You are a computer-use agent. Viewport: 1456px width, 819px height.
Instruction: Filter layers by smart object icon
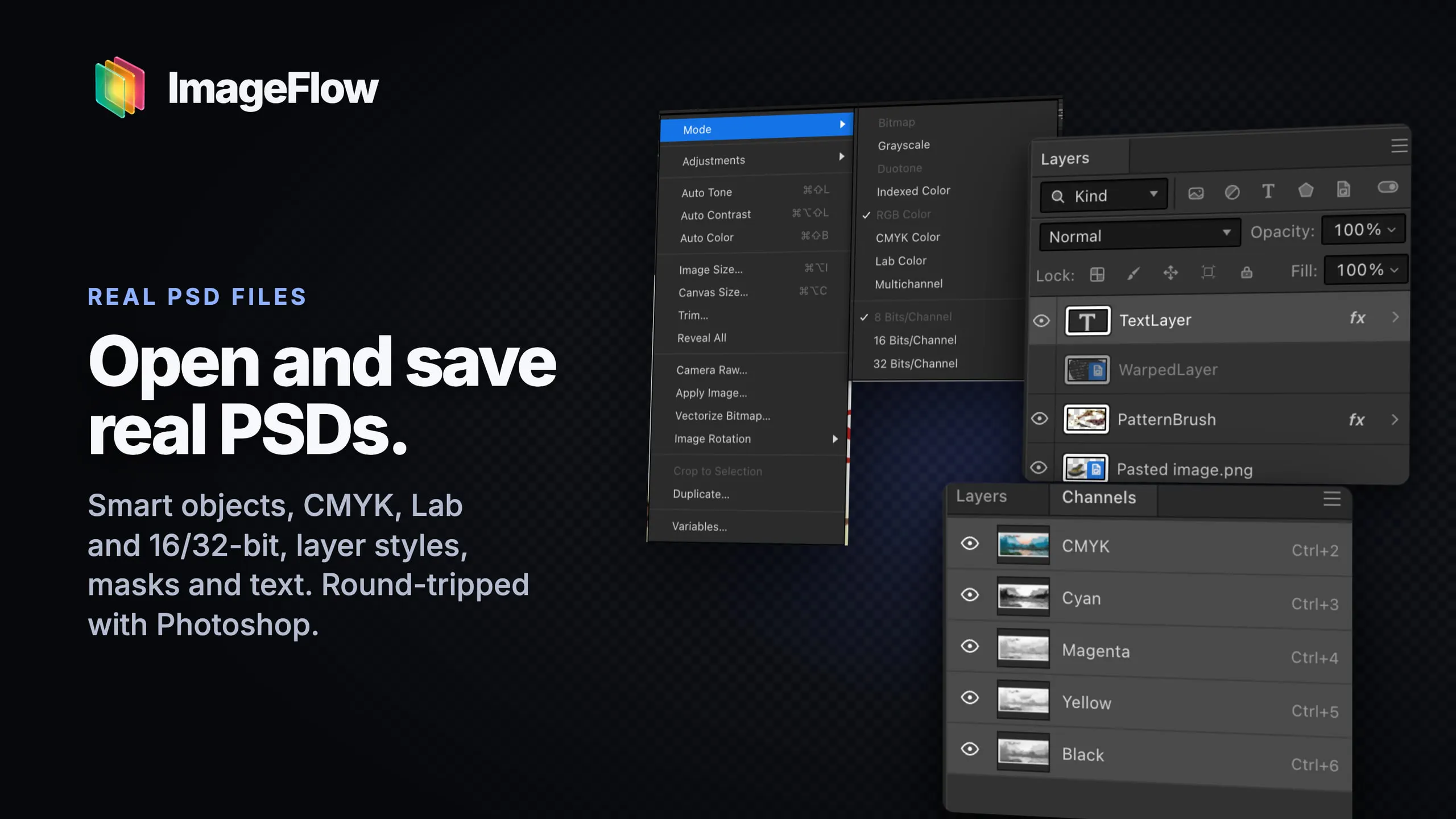tap(1343, 189)
